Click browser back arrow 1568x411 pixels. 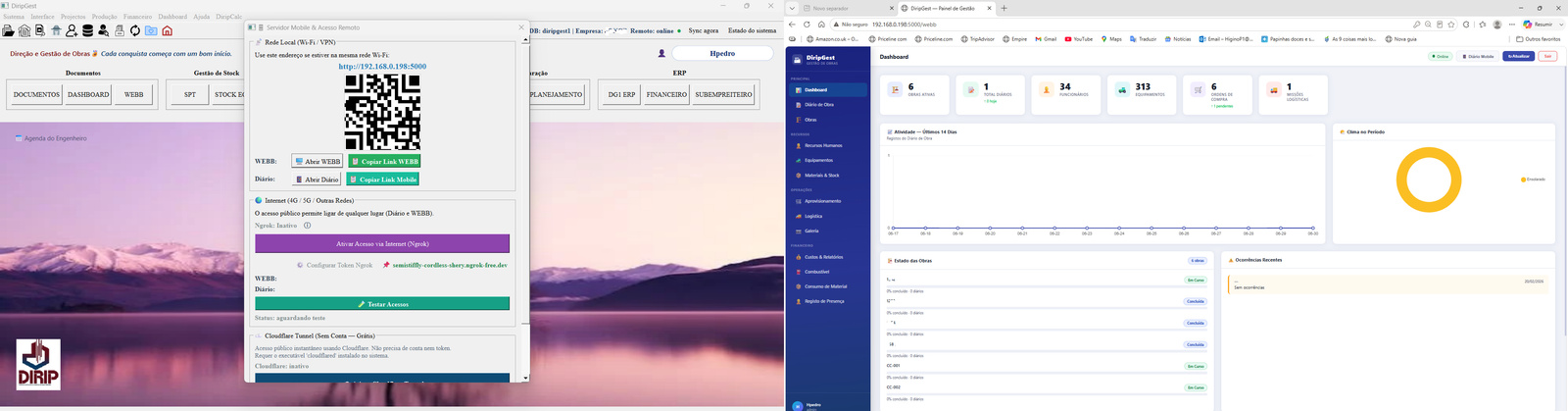pos(793,24)
